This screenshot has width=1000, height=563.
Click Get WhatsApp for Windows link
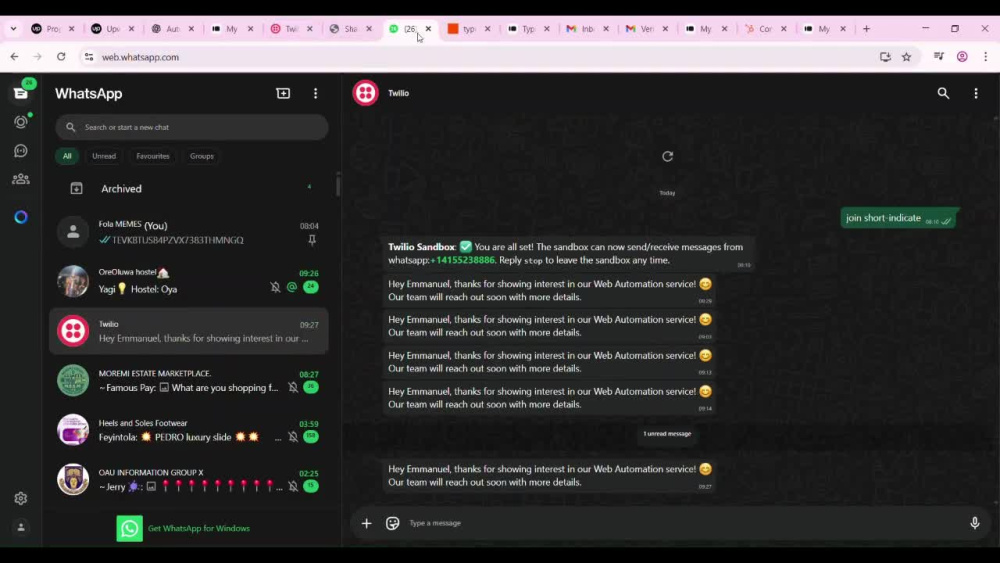point(198,528)
